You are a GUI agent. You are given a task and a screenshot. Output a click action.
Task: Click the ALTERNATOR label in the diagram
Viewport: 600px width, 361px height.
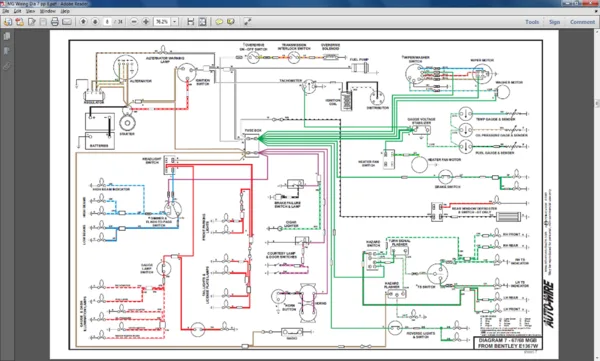click(x=141, y=81)
